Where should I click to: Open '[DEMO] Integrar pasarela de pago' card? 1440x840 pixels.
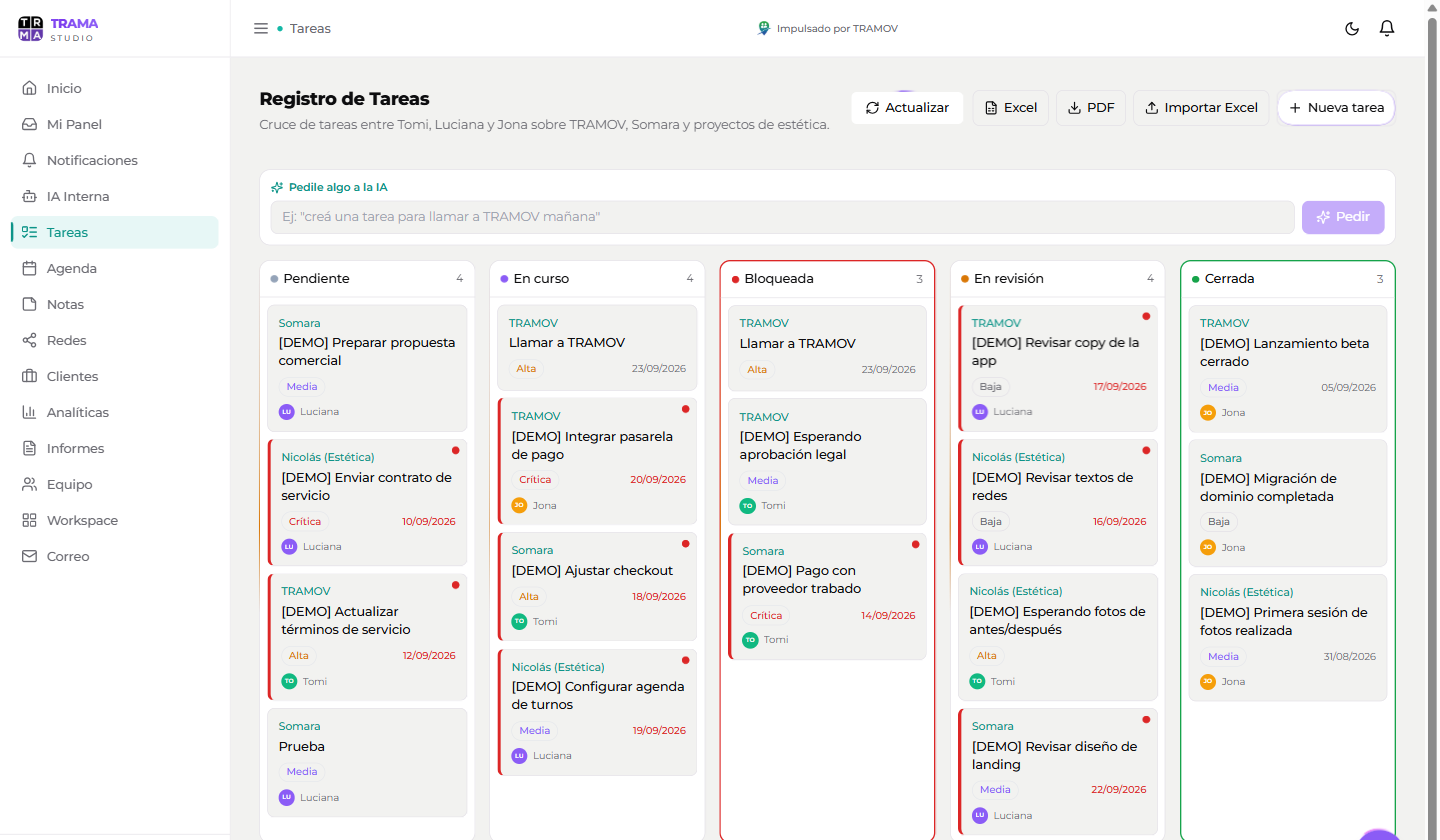(x=597, y=461)
